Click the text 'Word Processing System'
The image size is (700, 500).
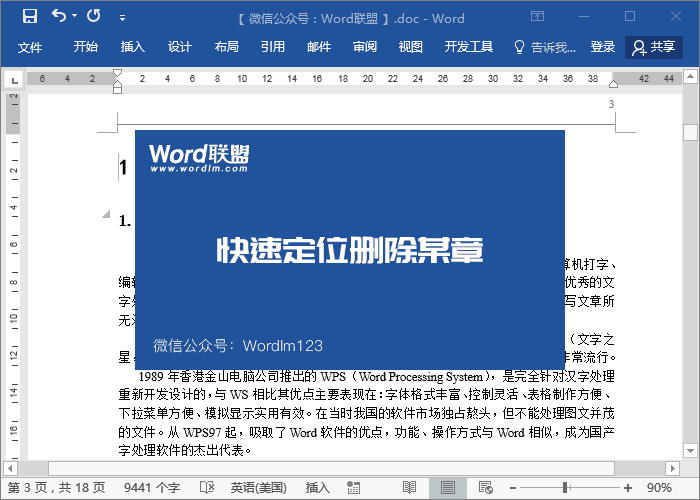pyautogui.click(x=421, y=376)
